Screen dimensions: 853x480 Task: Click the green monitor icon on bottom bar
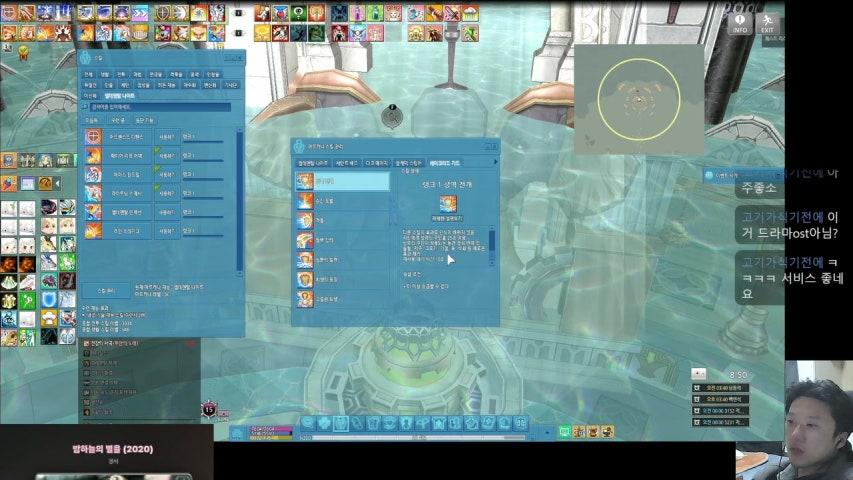tap(564, 430)
